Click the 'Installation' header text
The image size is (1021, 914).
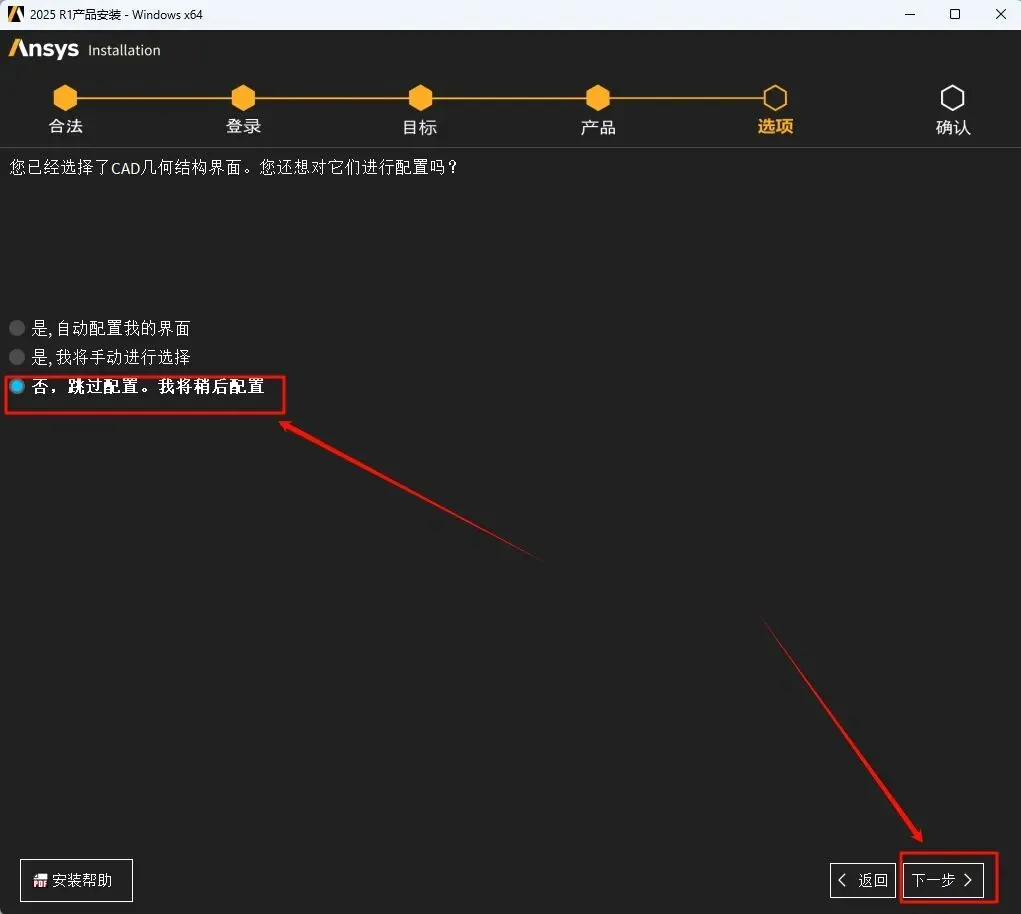coord(124,50)
